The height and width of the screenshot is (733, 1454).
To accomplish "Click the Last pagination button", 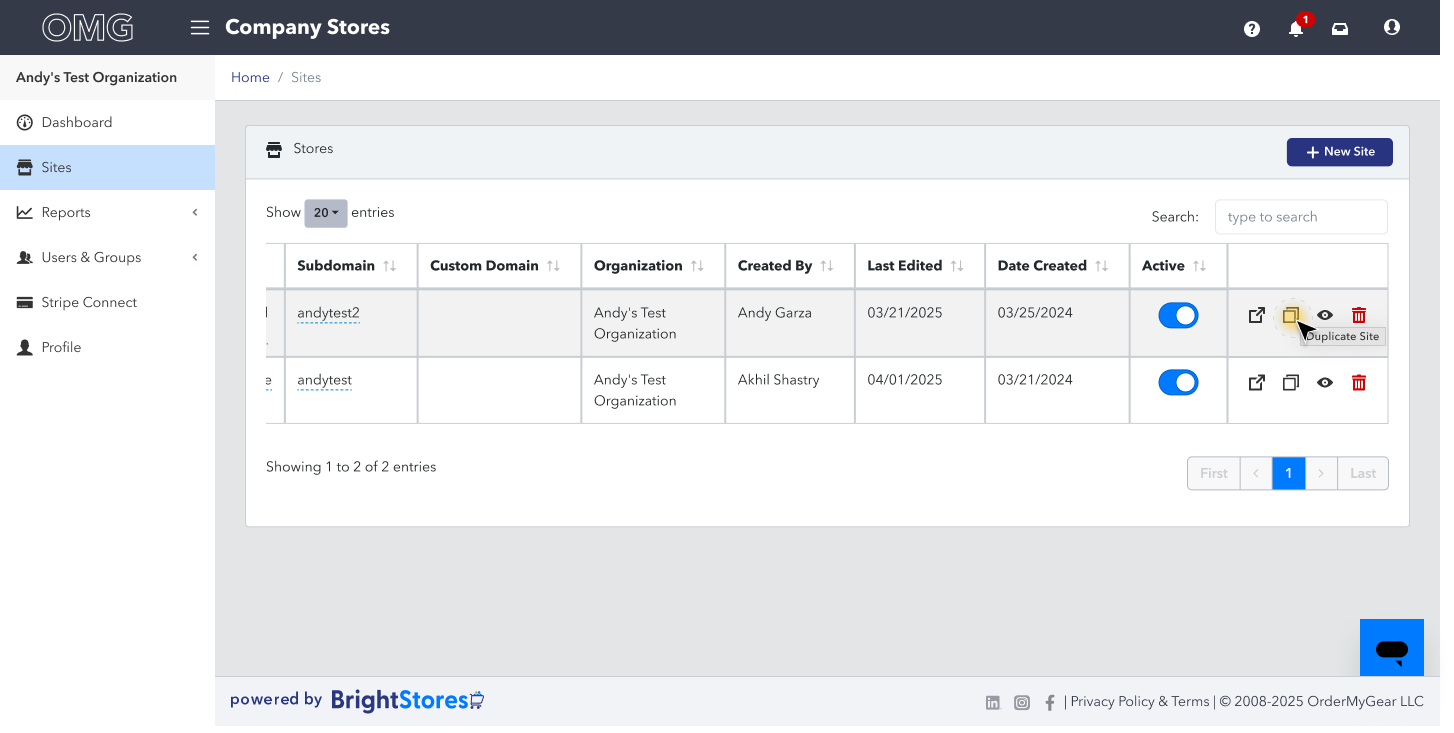I will (1363, 473).
